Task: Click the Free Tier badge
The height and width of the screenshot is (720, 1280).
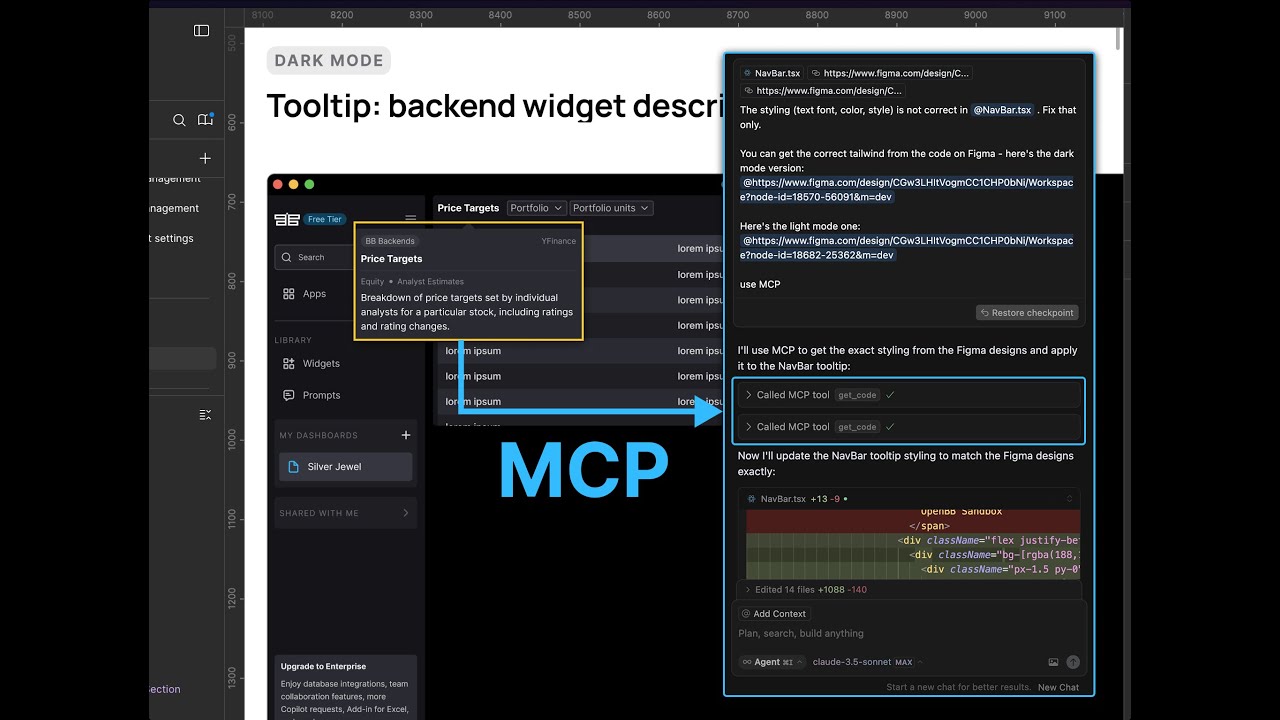Action: coord(324,220)
